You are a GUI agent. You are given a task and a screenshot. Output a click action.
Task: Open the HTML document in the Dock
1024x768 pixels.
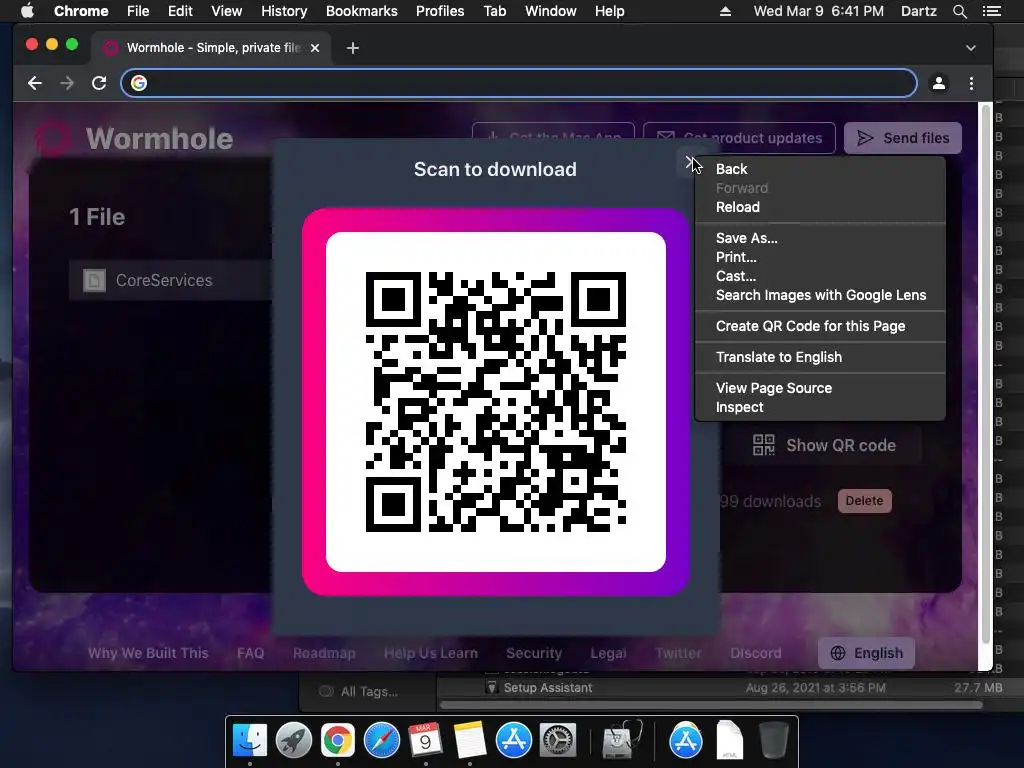tap(729, 741)
